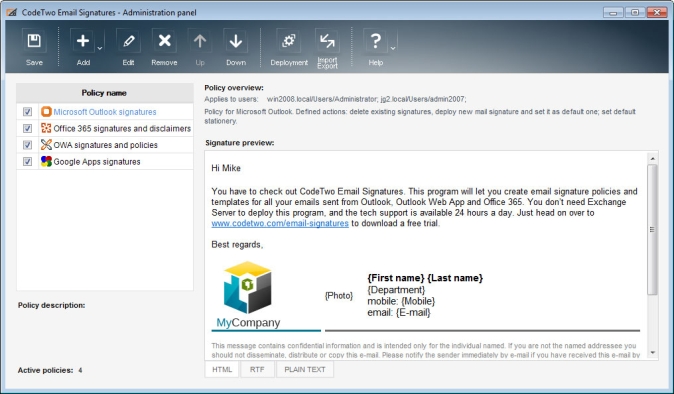Click the mobile: {Mobile} line
674x394 pixels.
(x=401, y=301)
